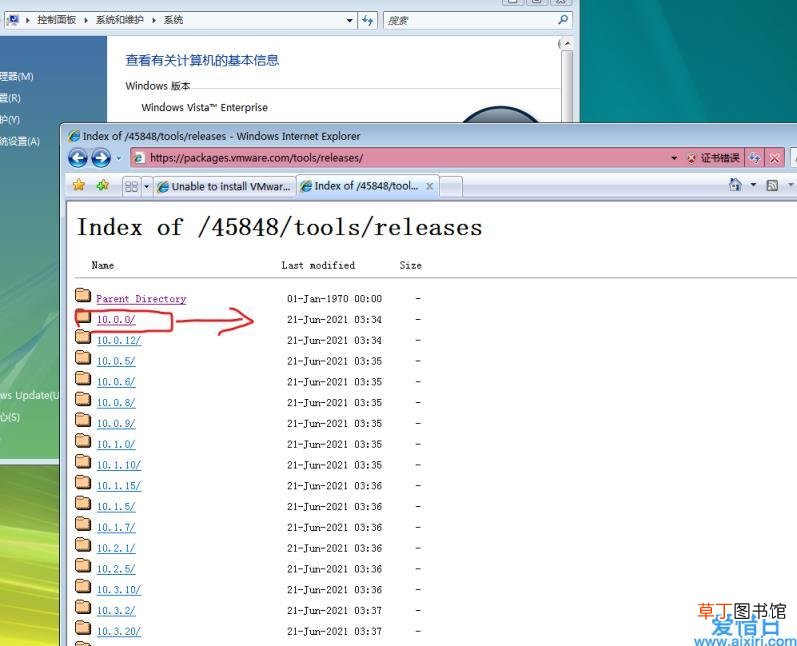Click the 'Windows Vista™ Enterprise' text
The width and height of the screenshot is (797, 646).
tap(204, 107)
